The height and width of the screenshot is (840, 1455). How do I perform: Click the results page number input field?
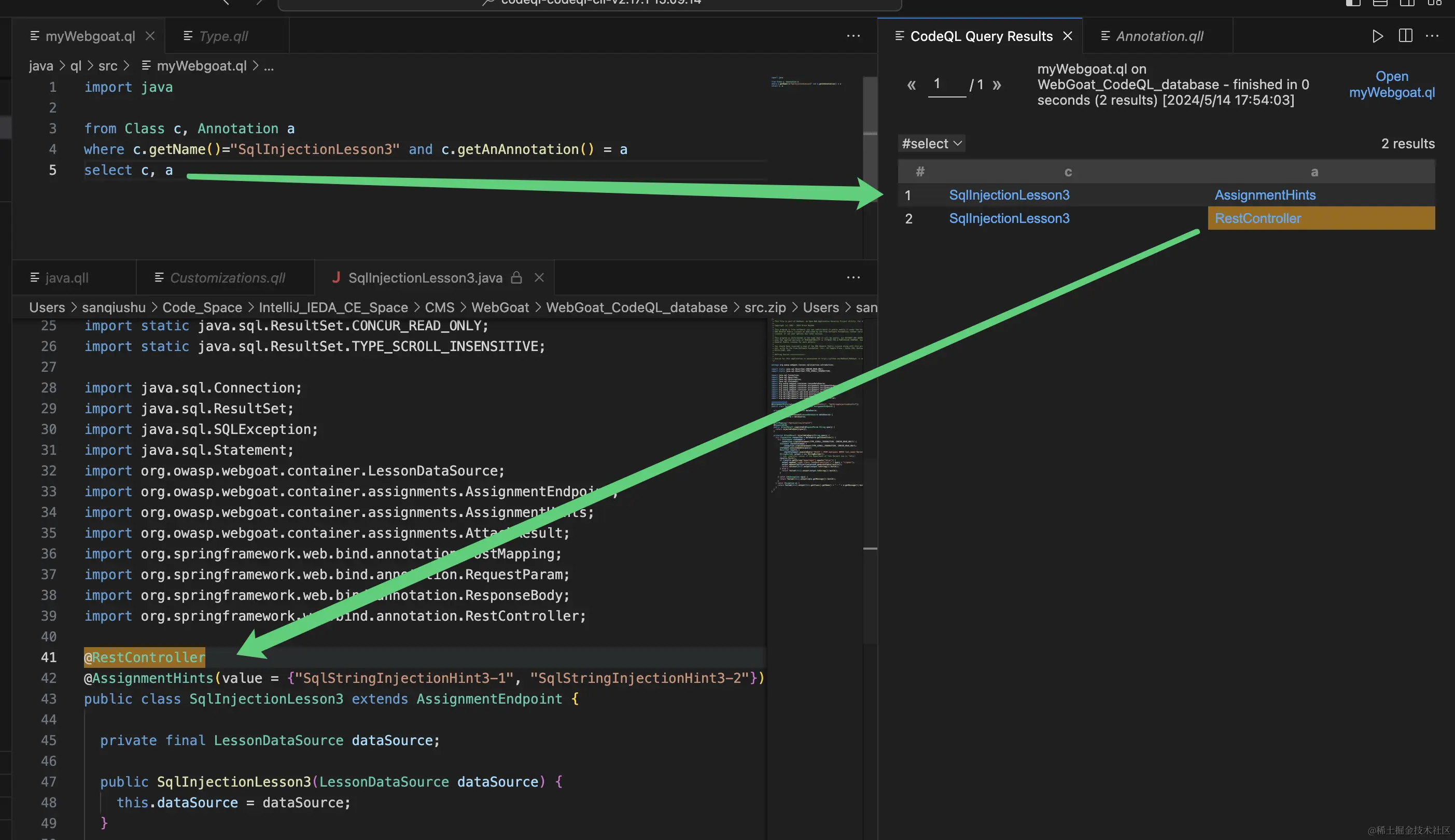(x=947, y=85)
